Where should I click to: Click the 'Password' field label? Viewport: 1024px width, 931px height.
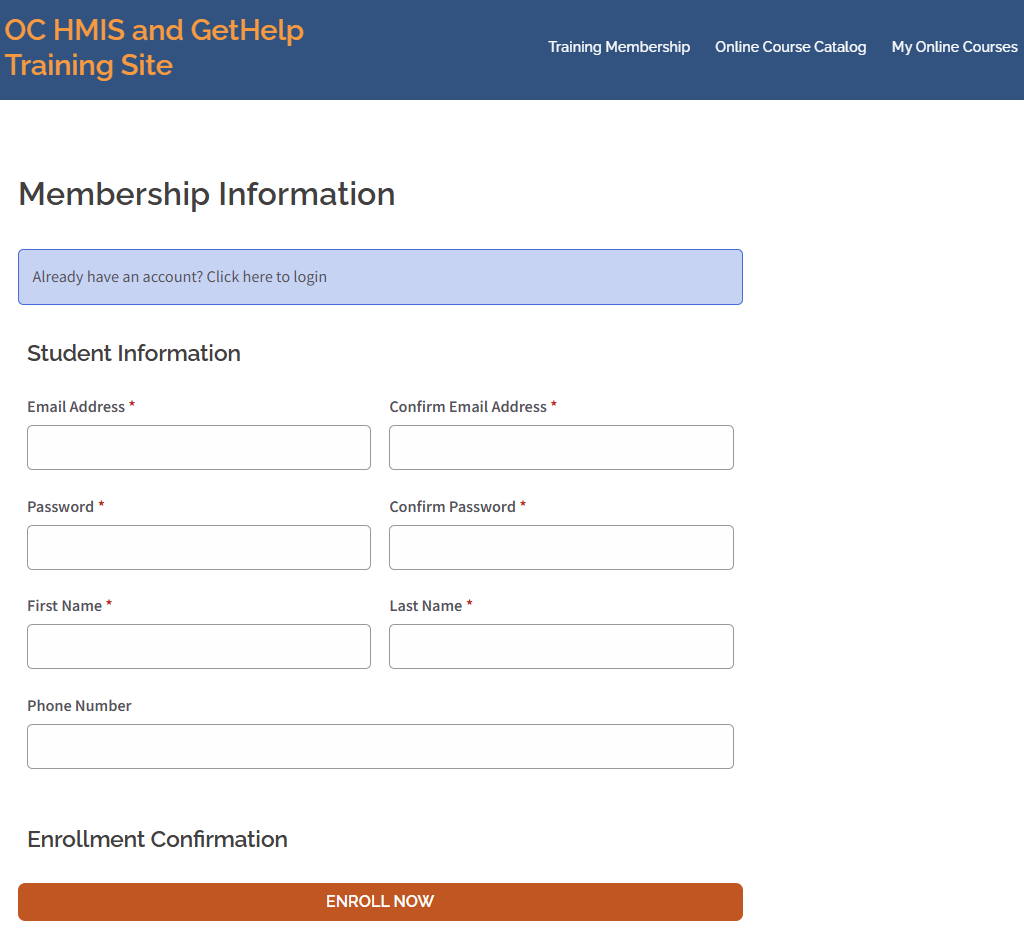(60, 507)
